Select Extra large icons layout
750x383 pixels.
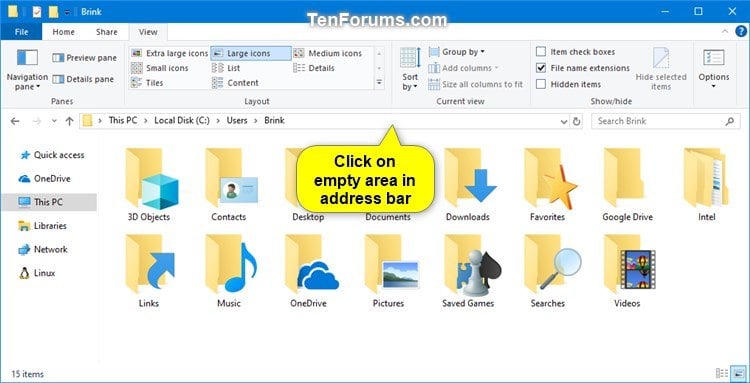(170, 53)
